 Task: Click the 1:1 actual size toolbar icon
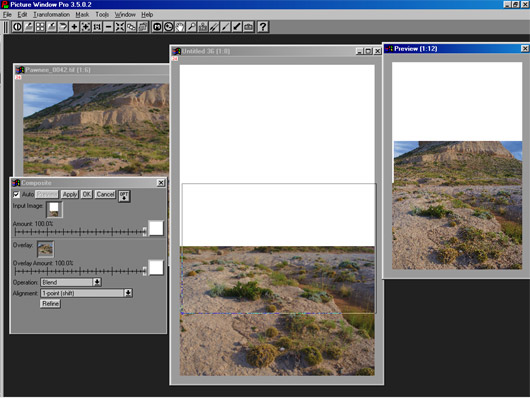[x=97, y=27]
